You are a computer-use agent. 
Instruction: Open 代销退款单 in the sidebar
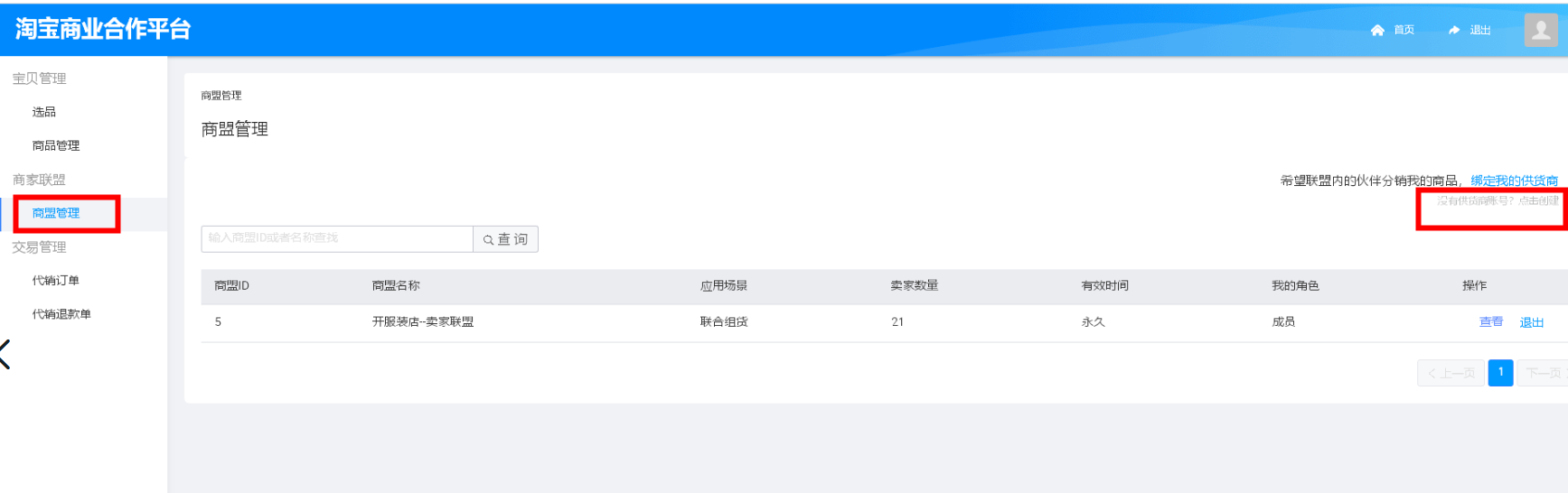click(61, 314)
